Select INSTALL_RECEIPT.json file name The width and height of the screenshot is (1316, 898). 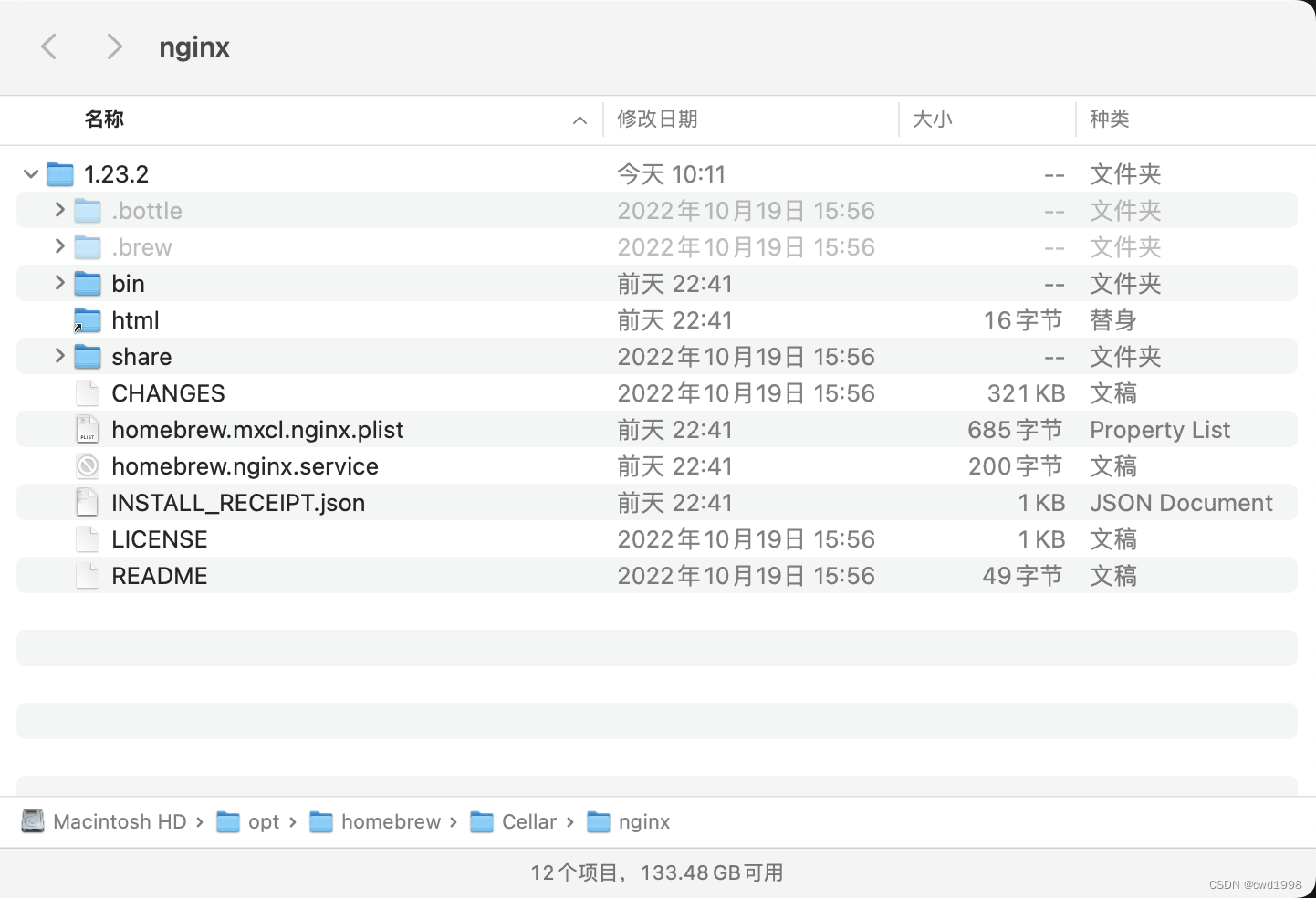pos(238,502)
